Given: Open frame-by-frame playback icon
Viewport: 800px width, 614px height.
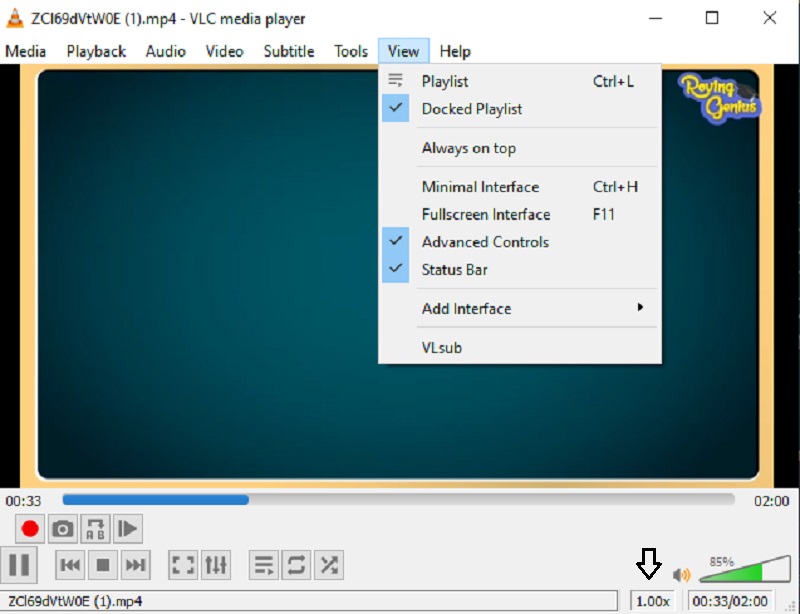Looking at the screenshot, I should coord(127,528).
